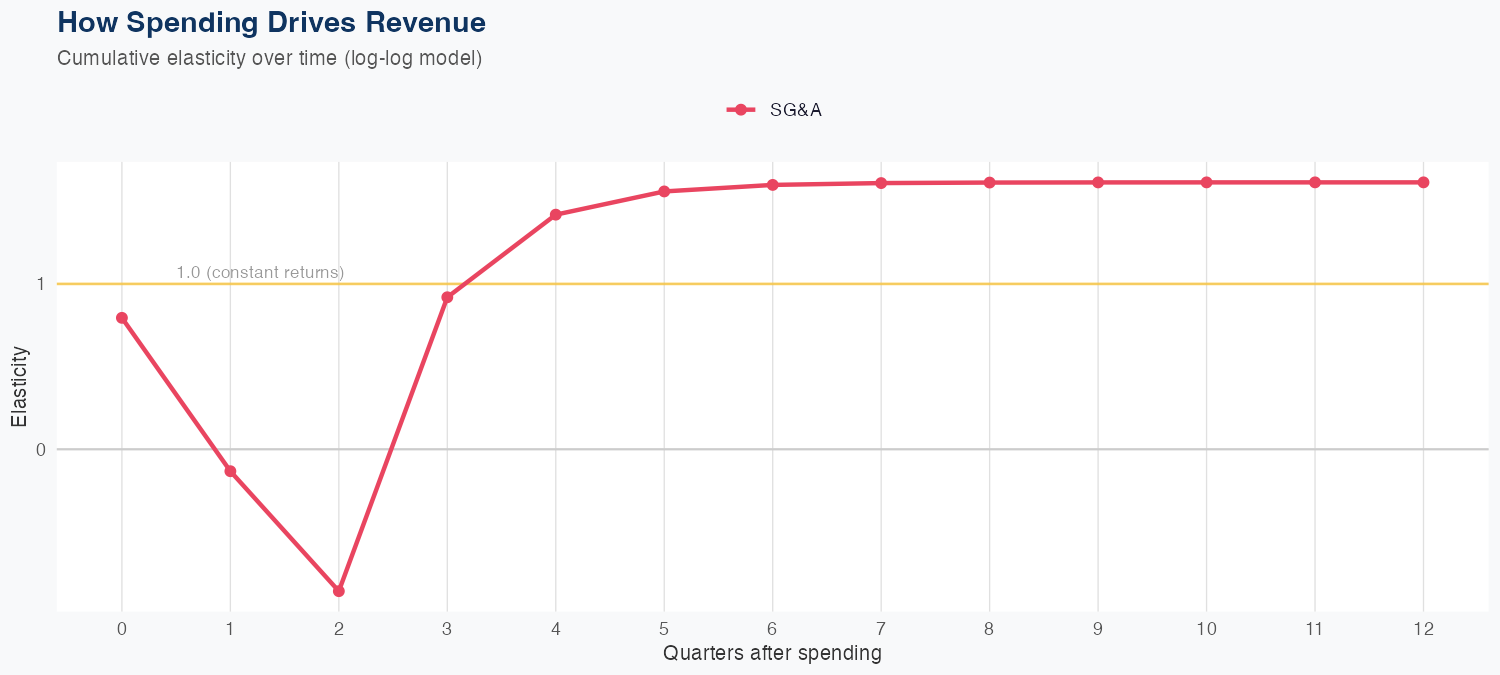Click the '1.0 (constant returns)' annotation label
This screenshot has height=675, width=1500.
click(x=260, y=272)
